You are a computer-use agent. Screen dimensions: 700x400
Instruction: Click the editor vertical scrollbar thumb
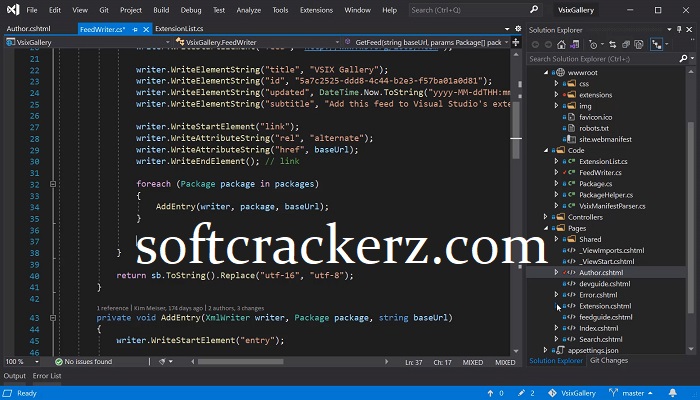coord(516,129)
